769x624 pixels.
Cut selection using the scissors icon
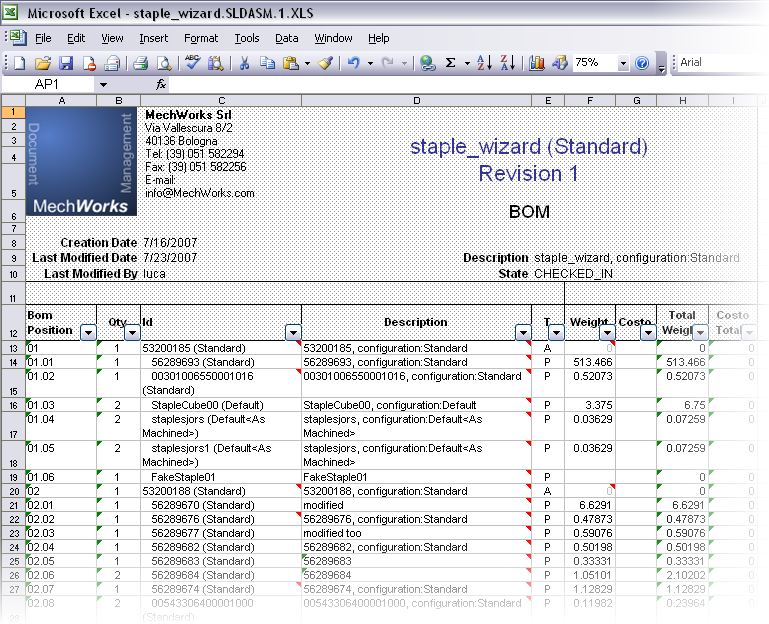pos(244,63)
